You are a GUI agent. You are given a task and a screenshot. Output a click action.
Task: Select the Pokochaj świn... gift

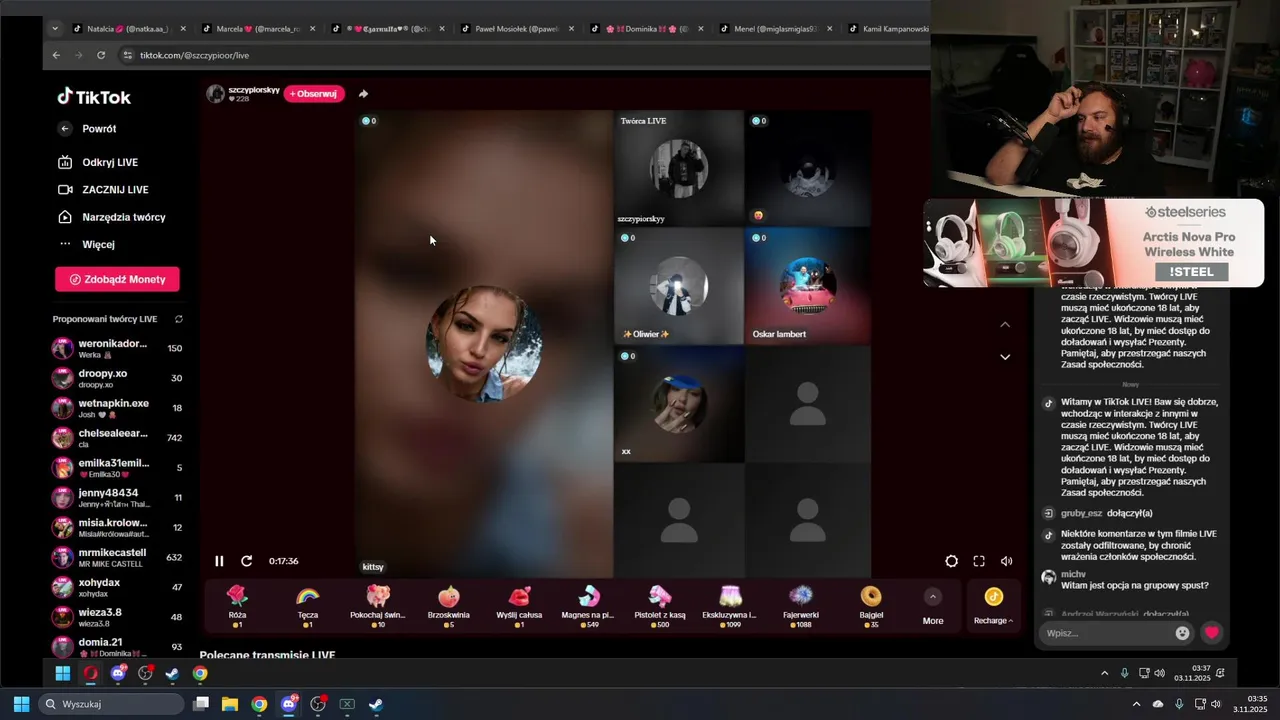378,606
